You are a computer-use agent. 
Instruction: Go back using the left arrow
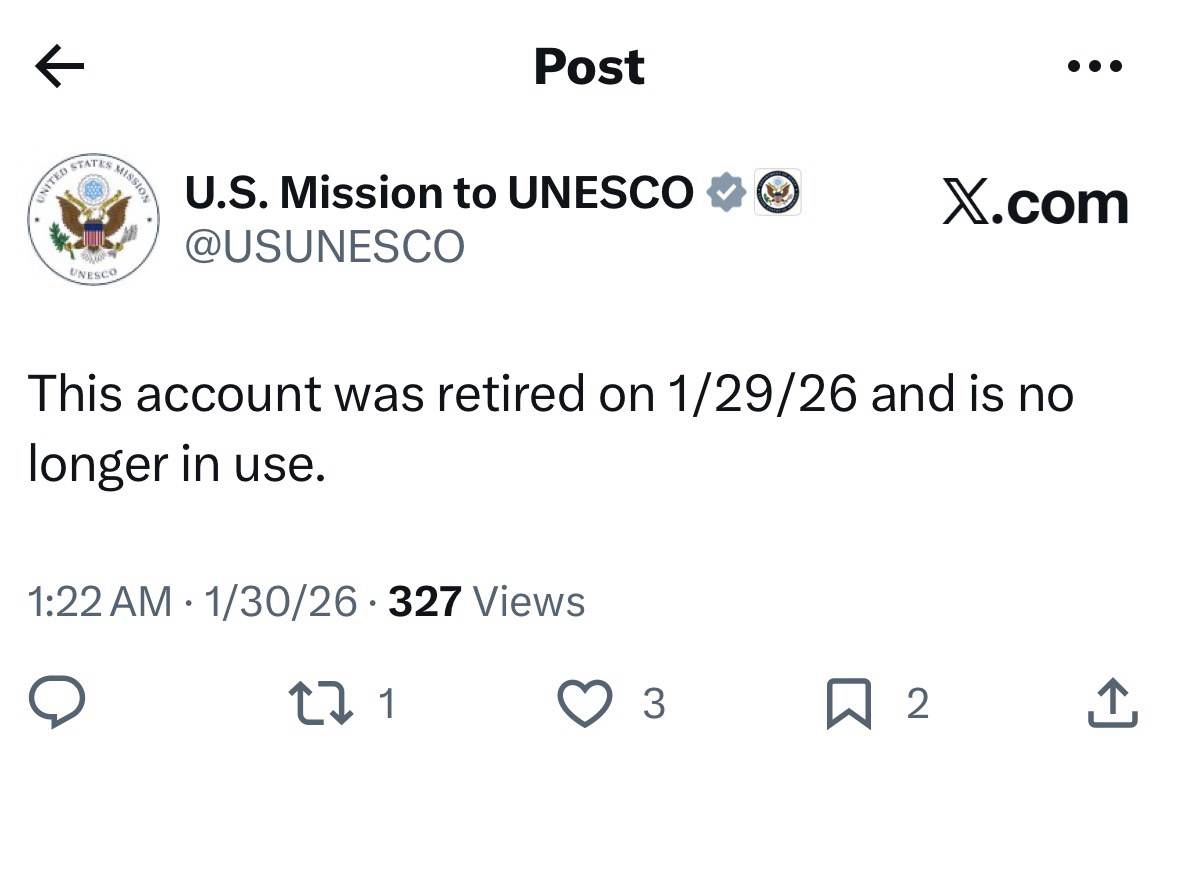click(x=59, y=67)
